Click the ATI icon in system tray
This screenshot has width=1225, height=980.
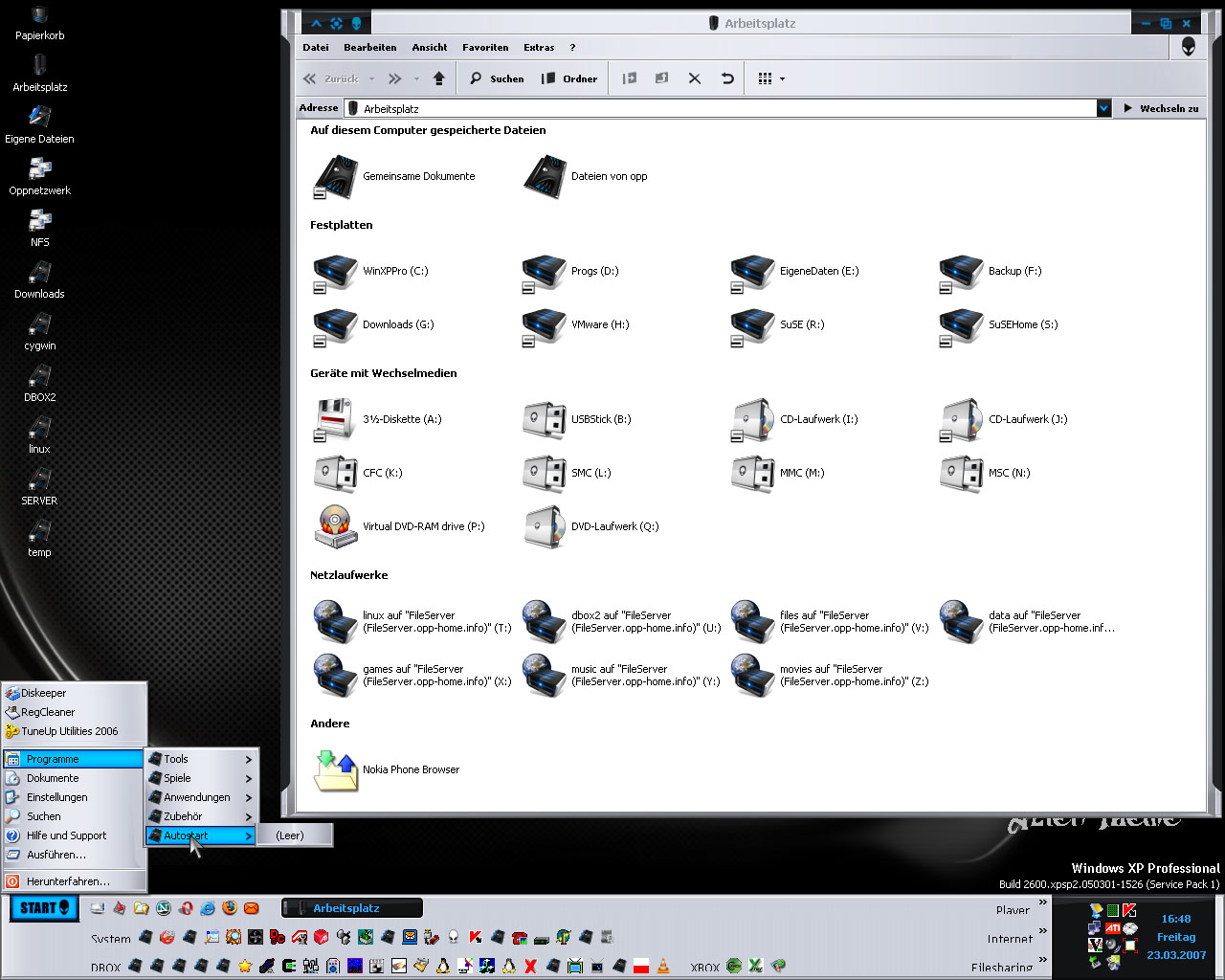(x=1113, y=928)
